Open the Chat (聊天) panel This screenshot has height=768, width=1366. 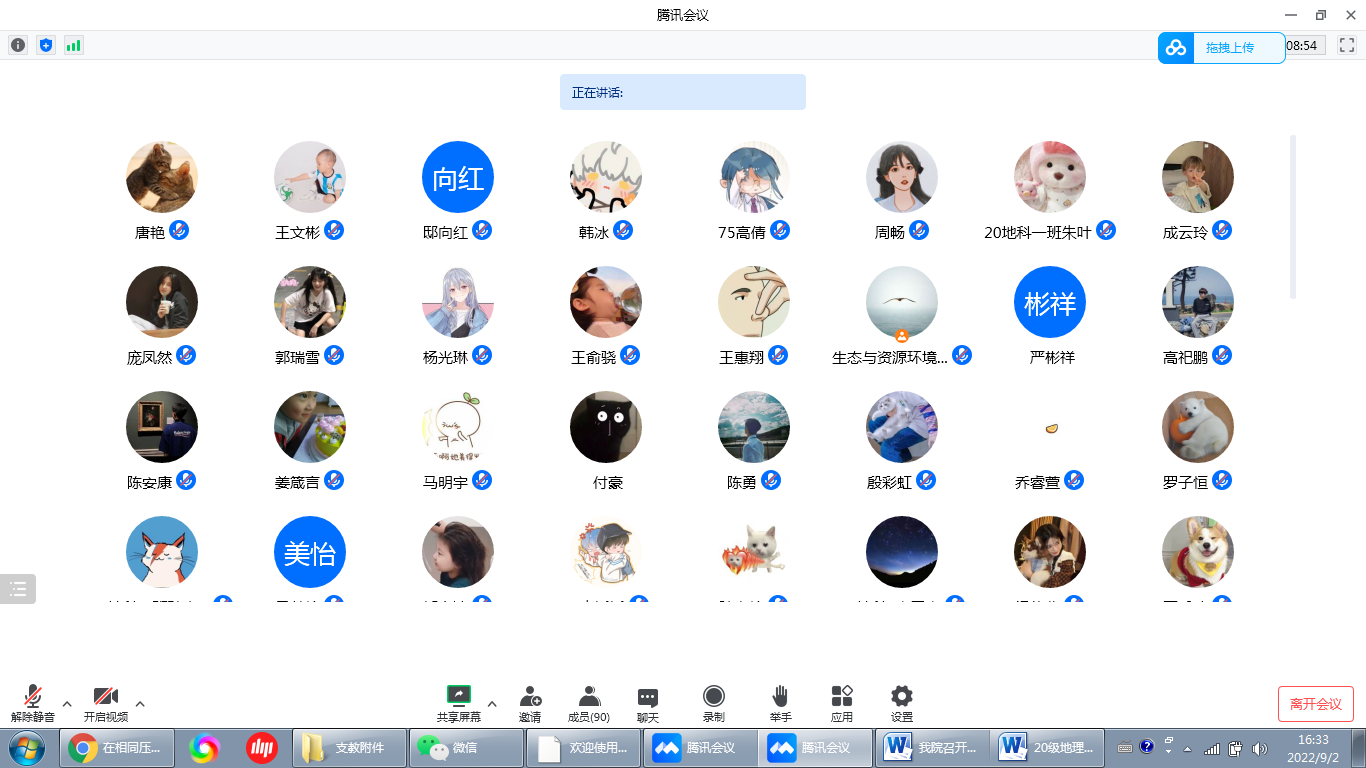click(648, 703)
